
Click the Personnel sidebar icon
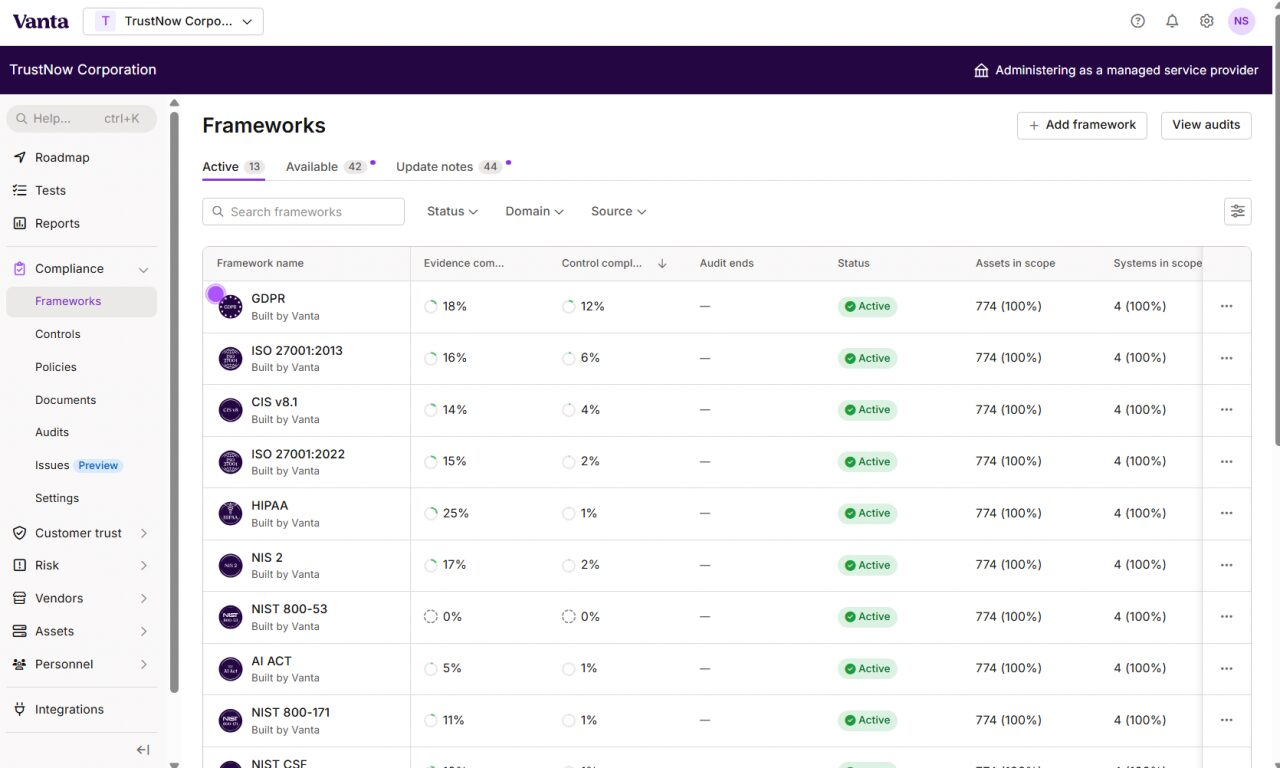click(x=19, y=664)
